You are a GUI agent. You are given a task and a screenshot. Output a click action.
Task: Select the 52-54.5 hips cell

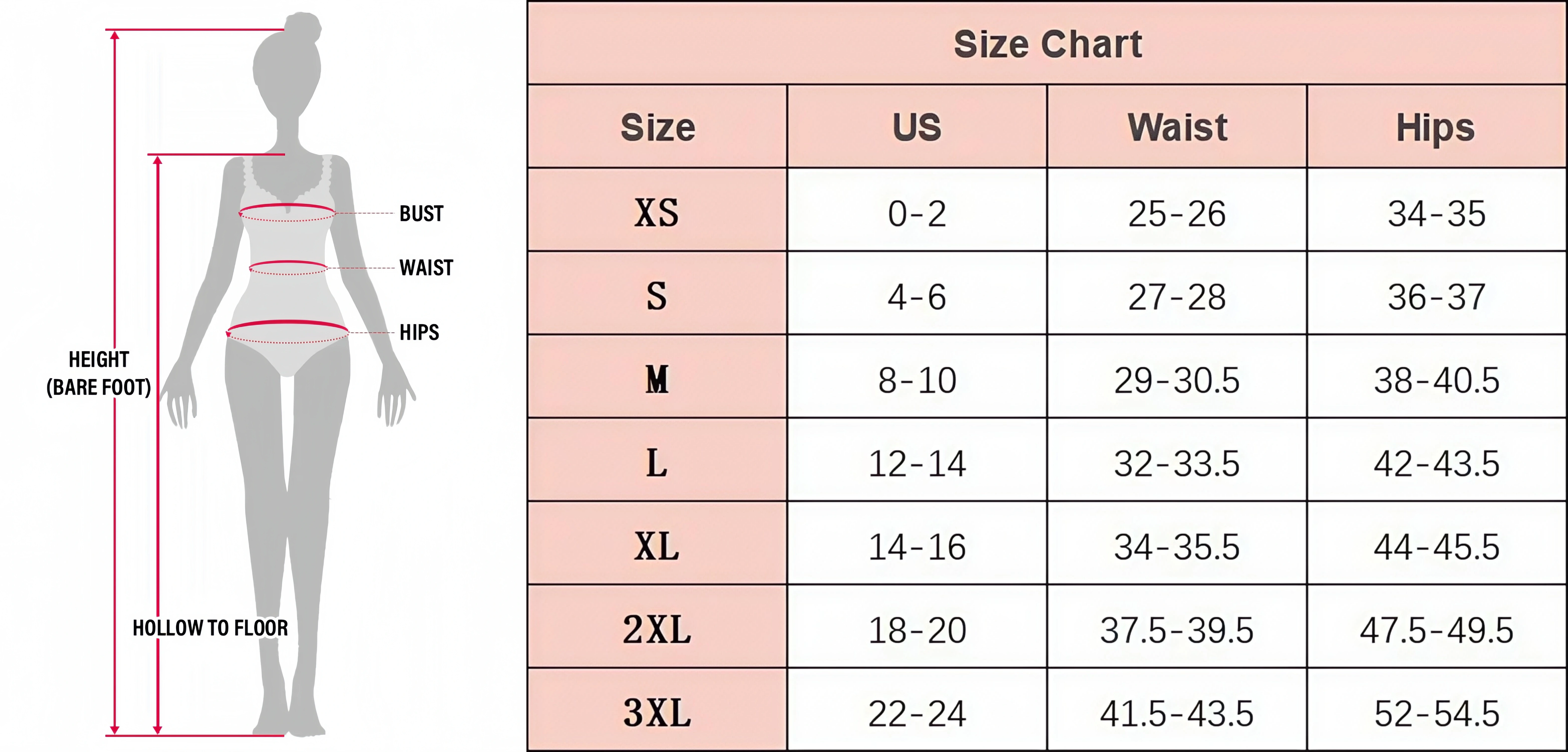pyautogui.click(x=1437, y=713)
